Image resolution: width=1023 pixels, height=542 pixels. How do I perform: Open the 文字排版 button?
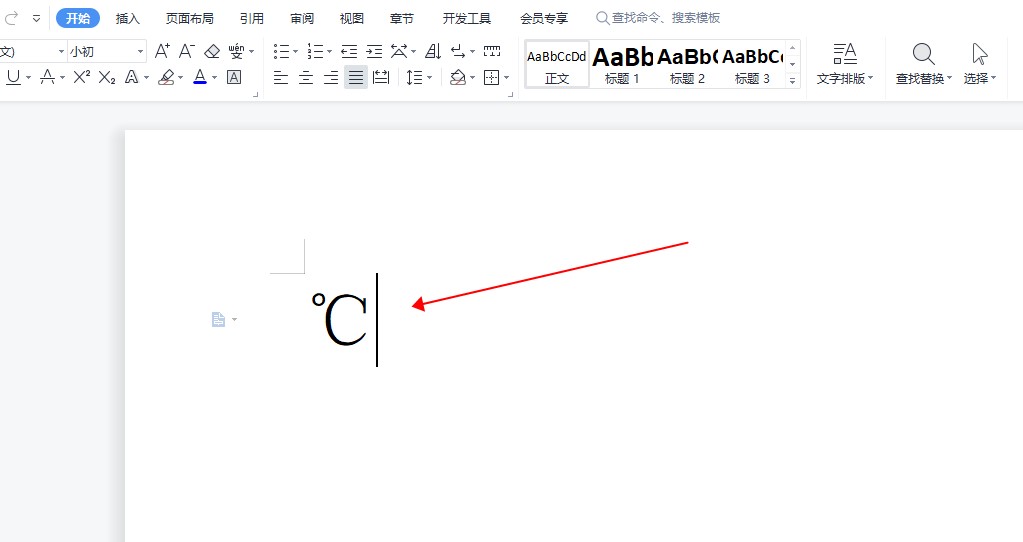coord(844,64)
